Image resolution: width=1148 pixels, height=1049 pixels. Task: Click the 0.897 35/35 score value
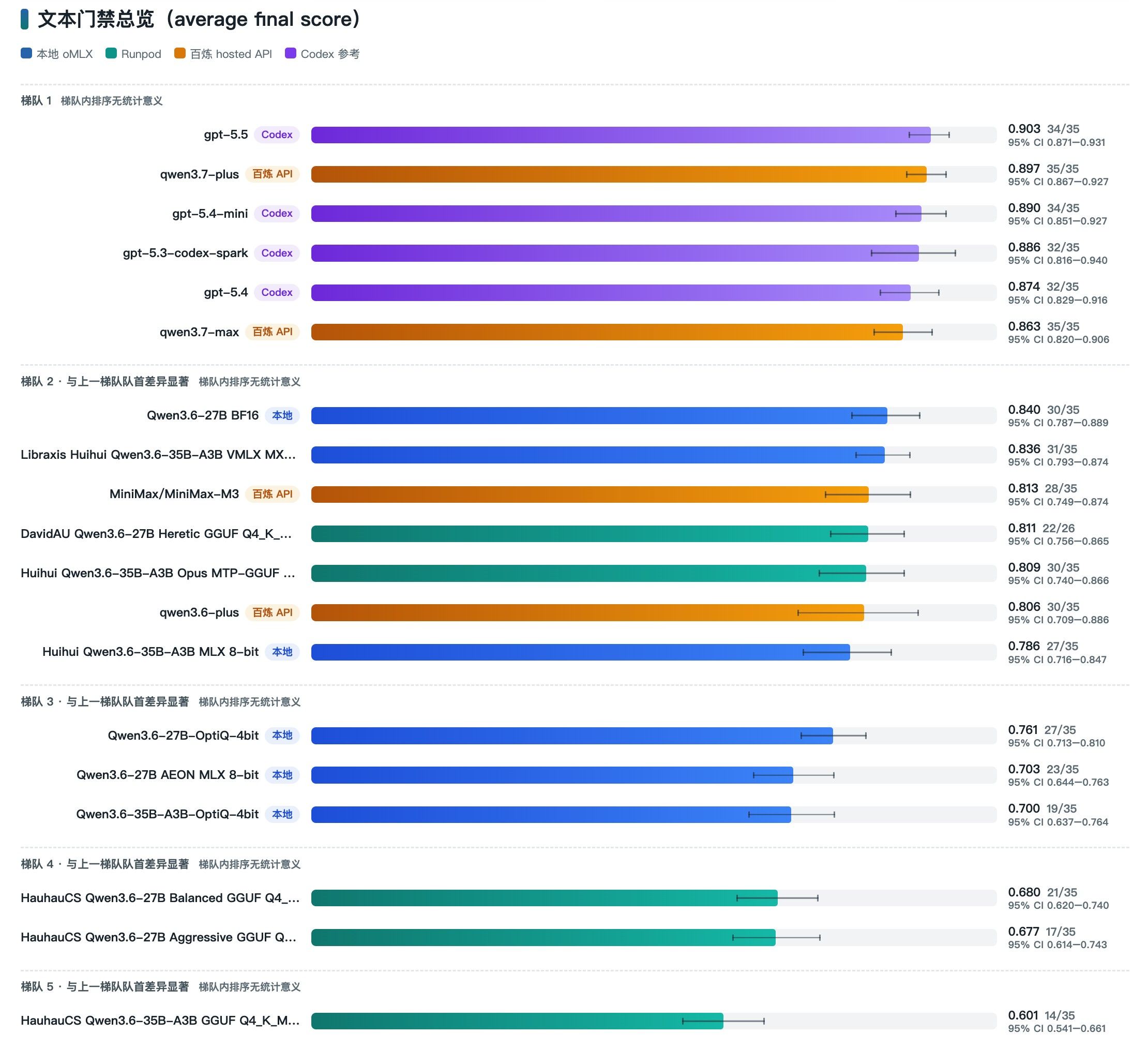[x=1043, y=169]
